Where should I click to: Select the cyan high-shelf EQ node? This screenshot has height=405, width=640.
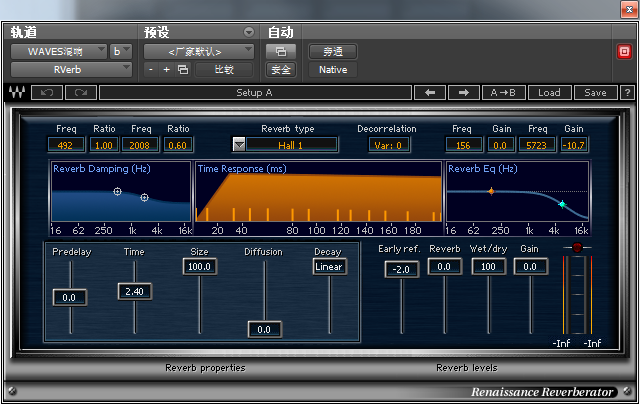(x=562, y=204)
